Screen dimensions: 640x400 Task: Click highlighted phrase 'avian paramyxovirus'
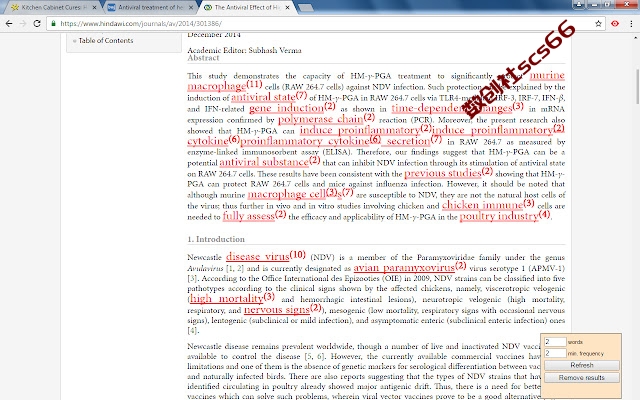point(404,267)
